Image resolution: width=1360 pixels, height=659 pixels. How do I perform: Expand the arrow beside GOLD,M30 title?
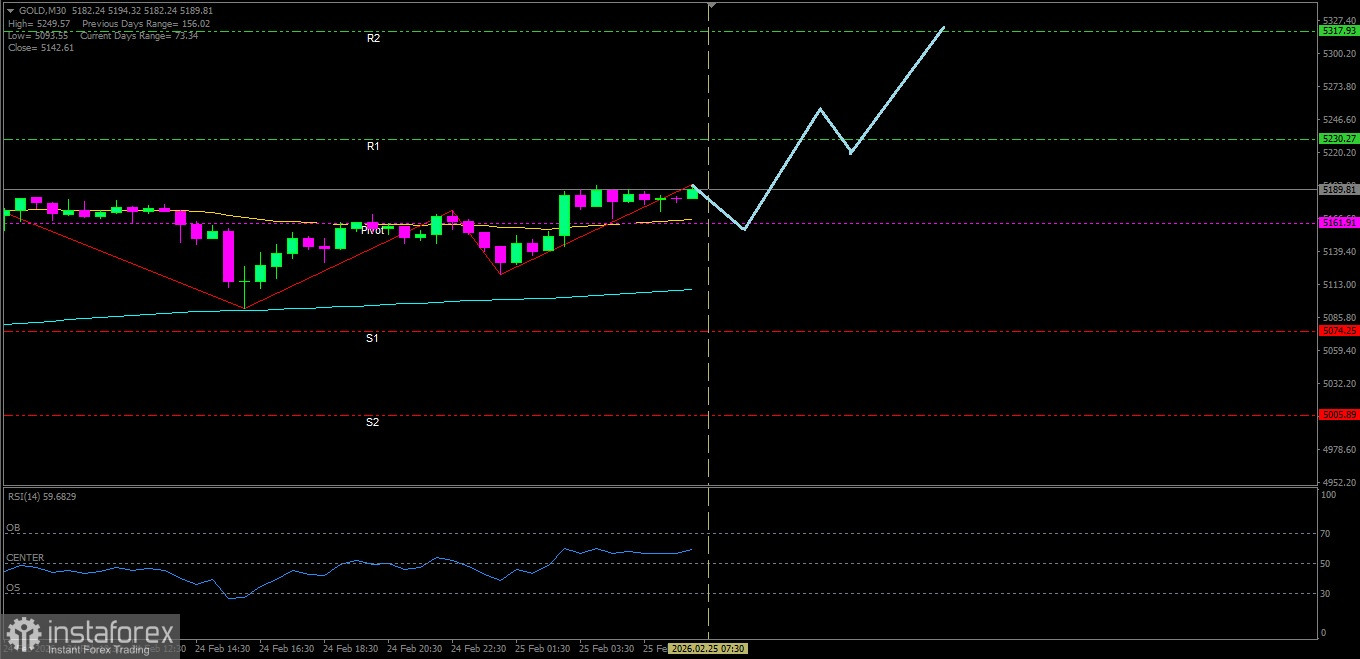click(x=11, y=10)
